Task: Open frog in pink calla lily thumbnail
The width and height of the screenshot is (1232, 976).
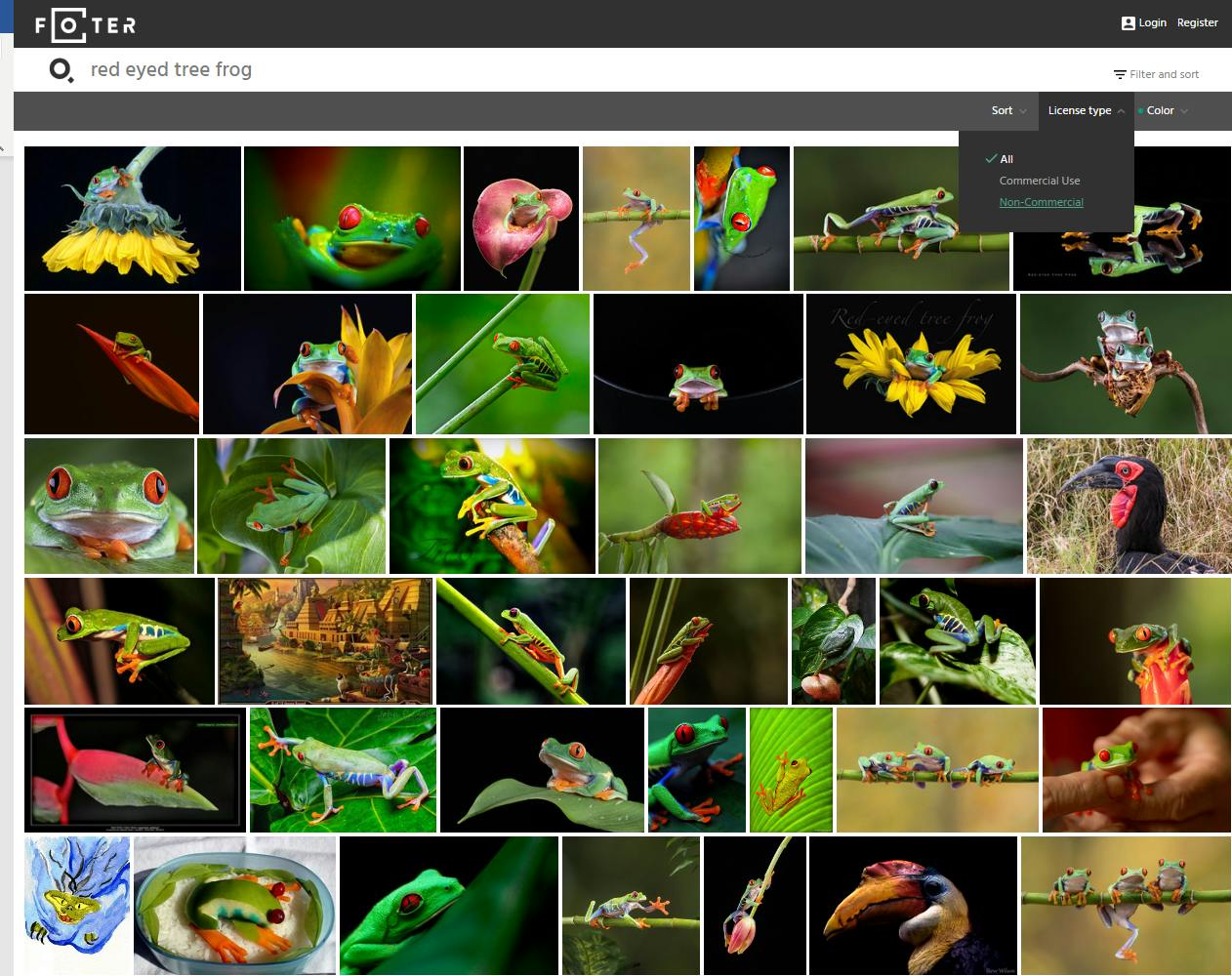Action: coord(521,219)
